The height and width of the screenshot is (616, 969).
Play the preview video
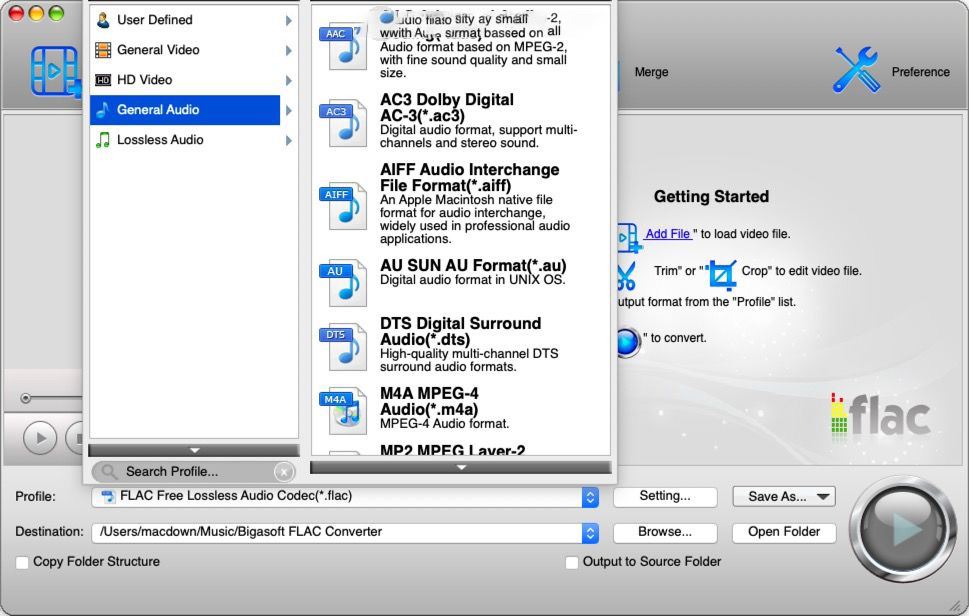click(x=41, y=438)
